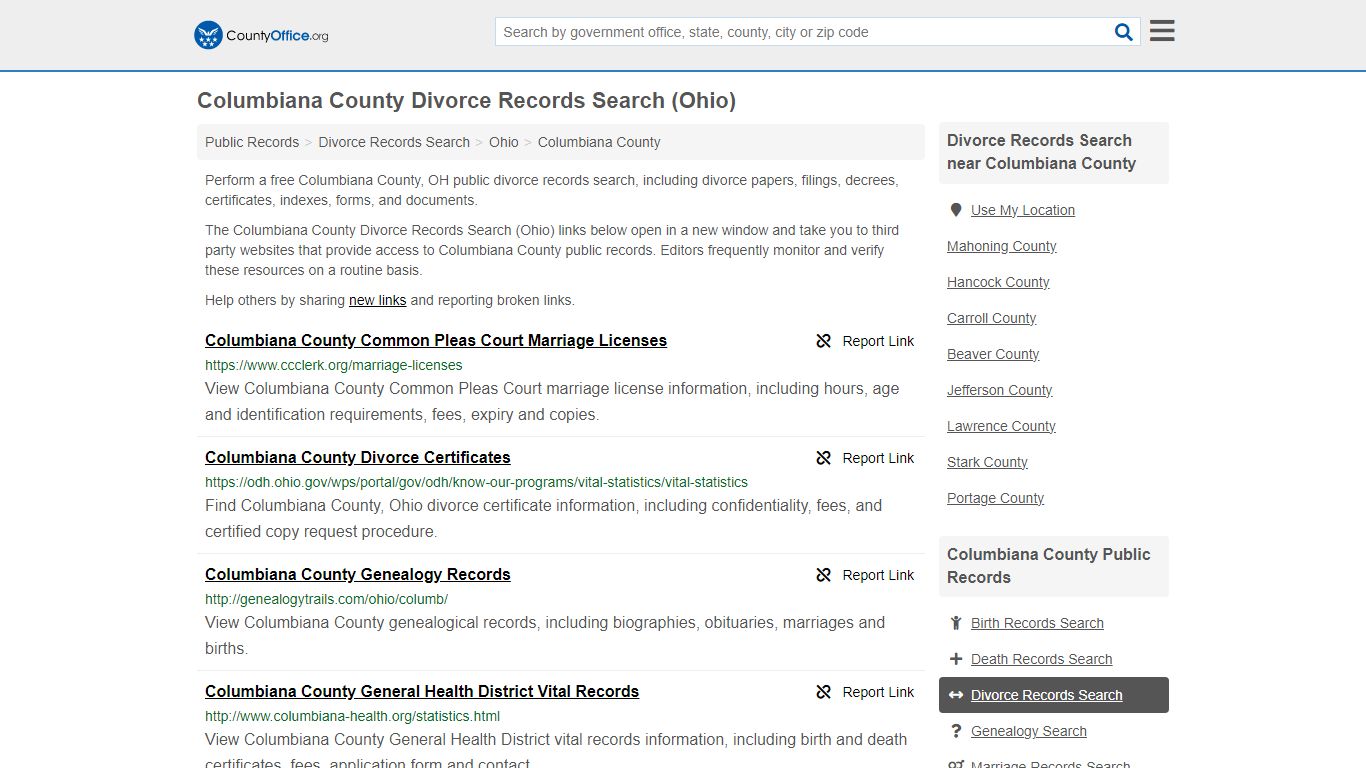
Task: Visit the genealogytrails.com URL
Action: pos(326,599)
